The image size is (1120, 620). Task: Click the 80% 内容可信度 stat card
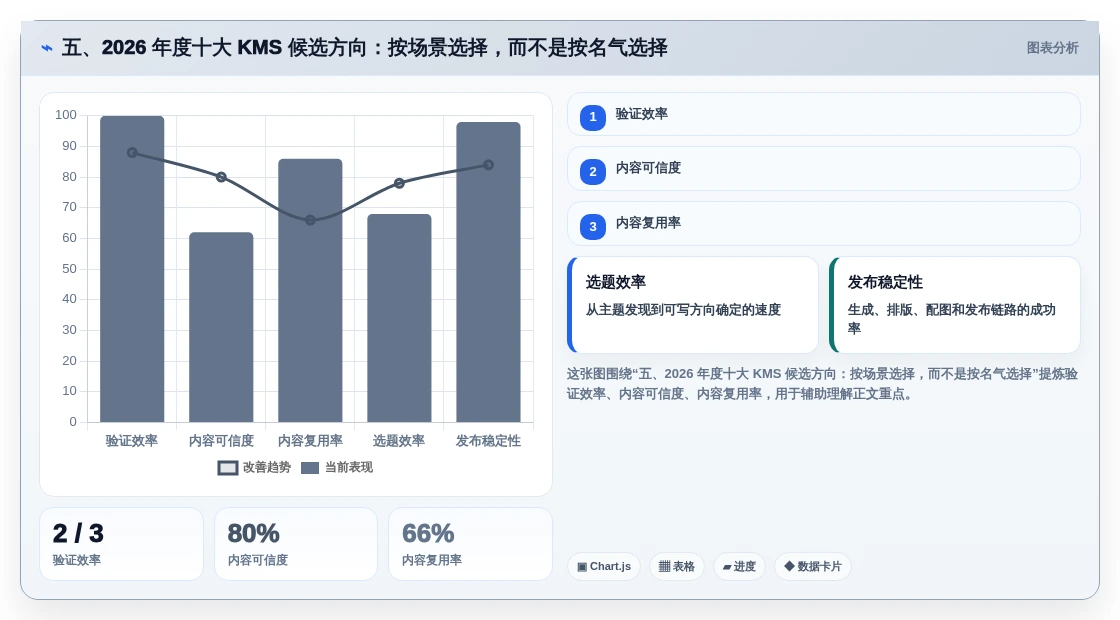pyautogui.click(x=296, y=544)
